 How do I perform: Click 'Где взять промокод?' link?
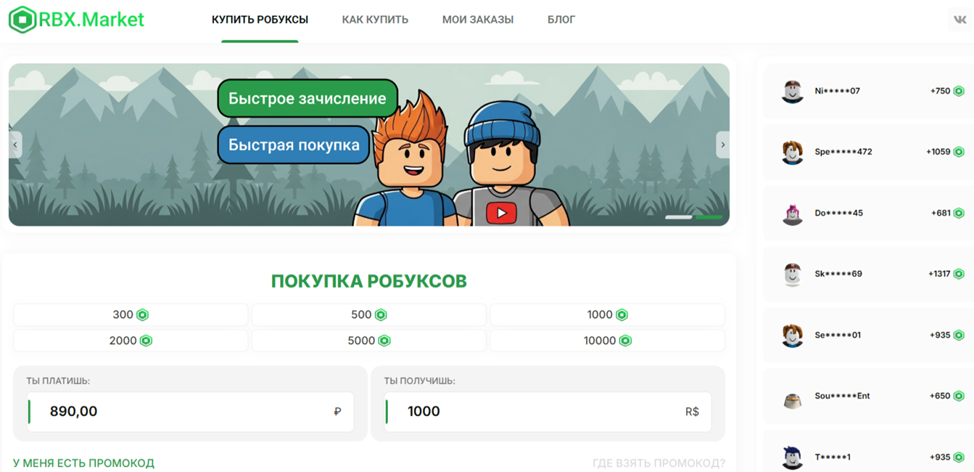click(x=658, y=463)
